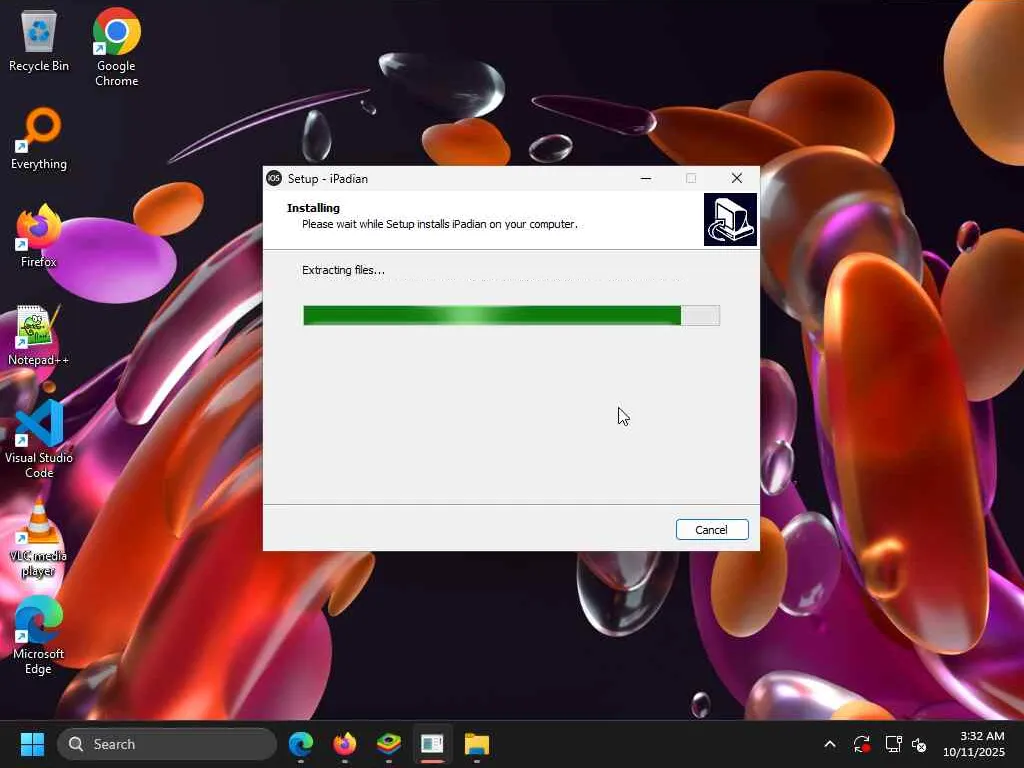
Task: Open the network status tray icon
Action: [893, 744]
